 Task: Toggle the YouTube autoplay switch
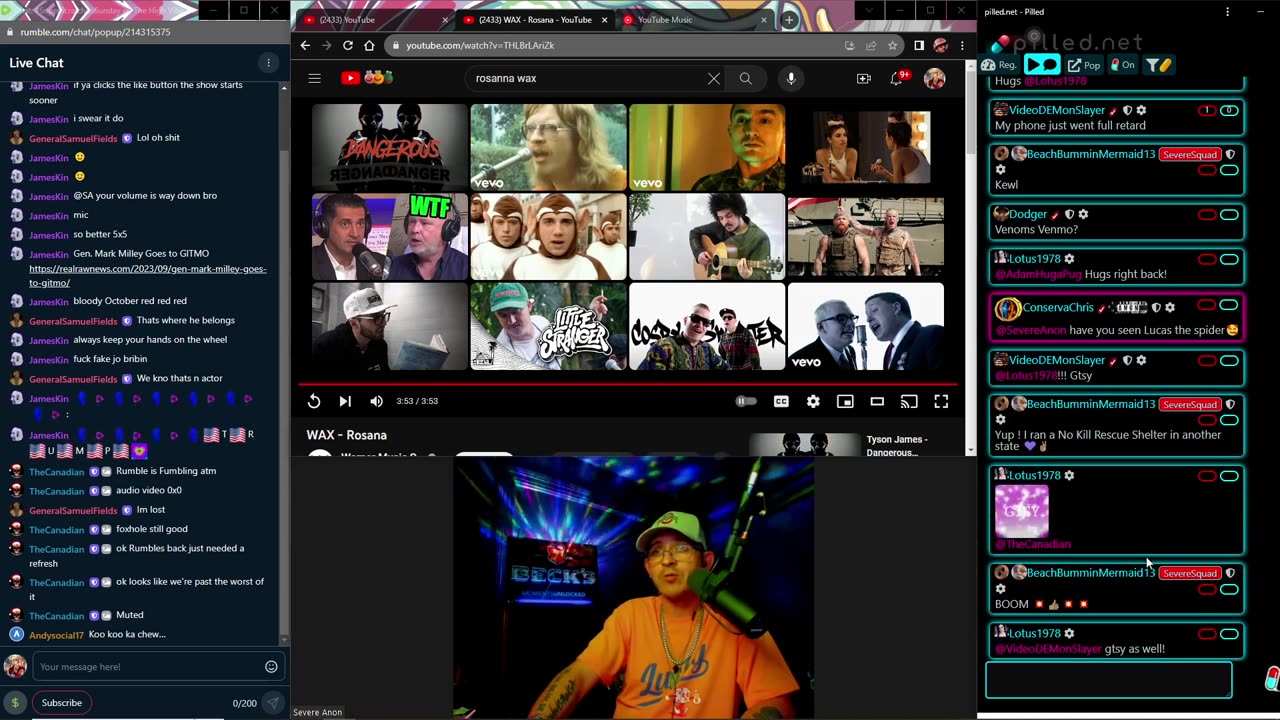click(x=746, y=401)
